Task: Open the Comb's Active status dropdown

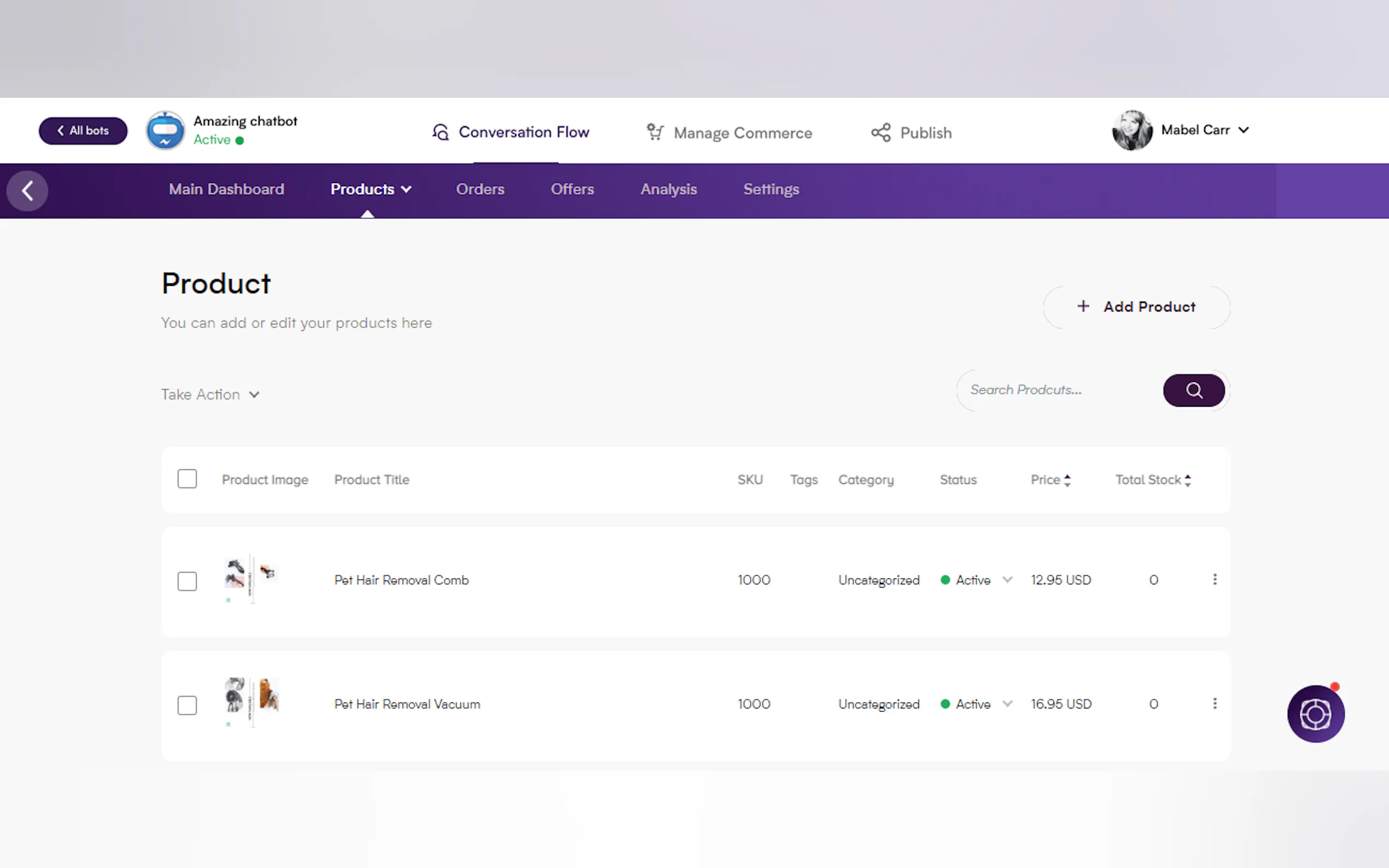Action: coord(1007,580)
